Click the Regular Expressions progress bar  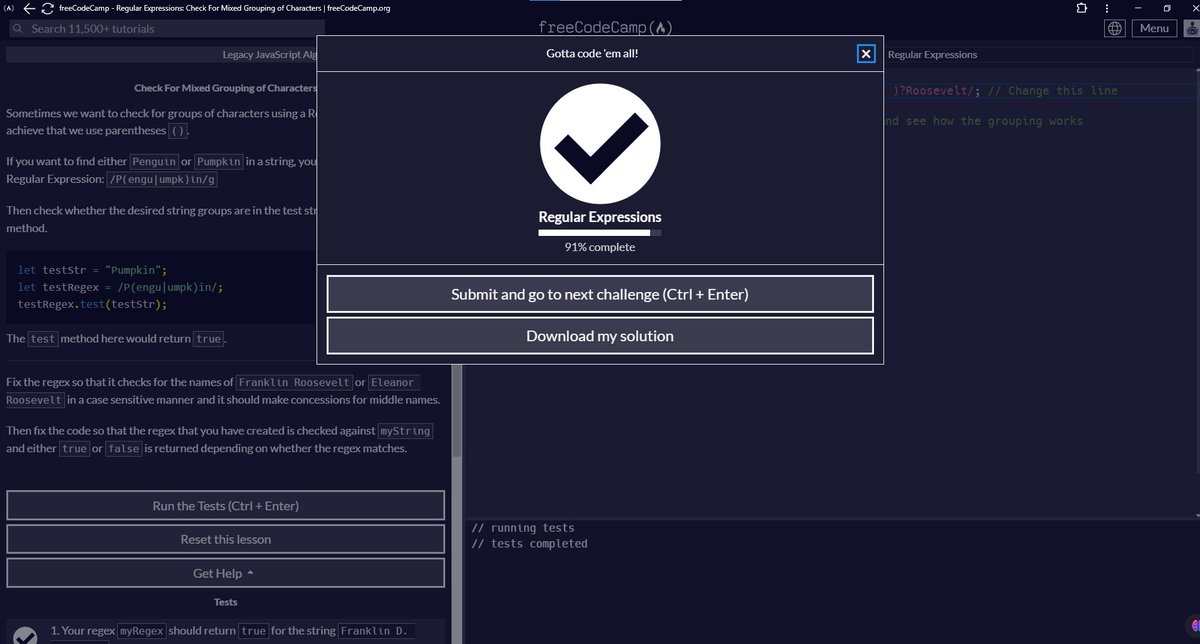click(600, 233)
